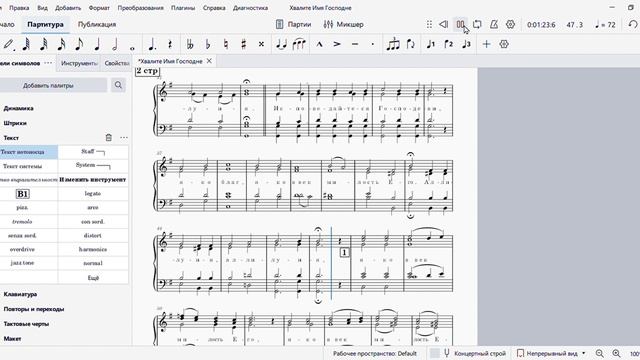Screen dimensions: 640x360
Task: Toggle the flat accidental
Action: click(x=208, y=44)
